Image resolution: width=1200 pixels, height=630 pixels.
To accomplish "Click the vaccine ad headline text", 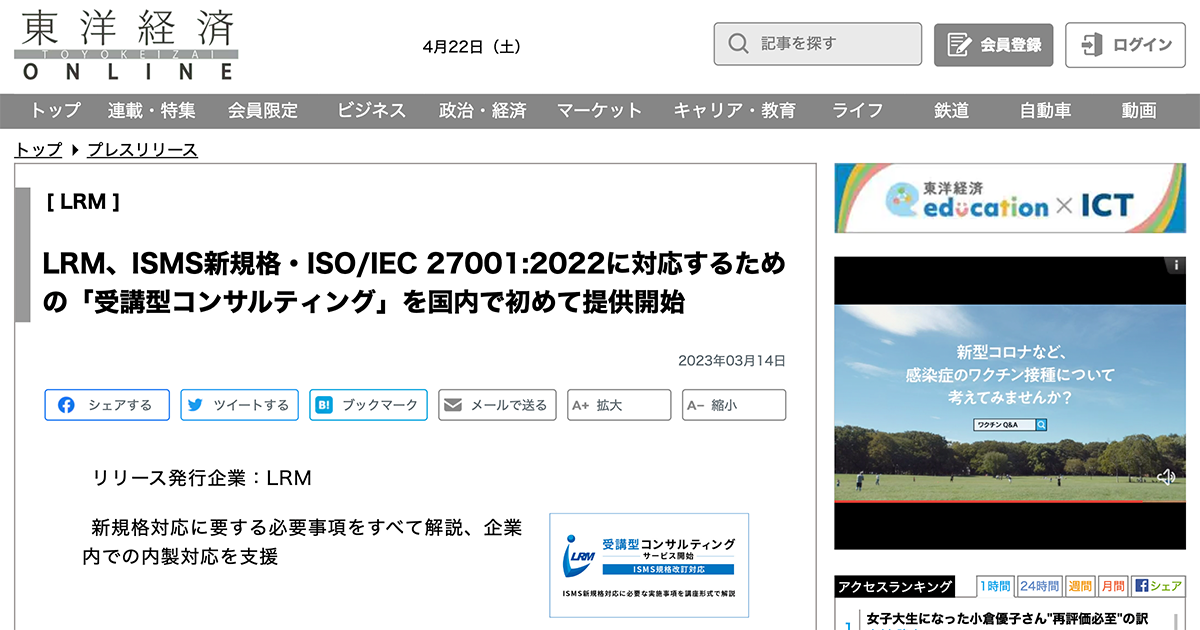I will pos(1010,375).
